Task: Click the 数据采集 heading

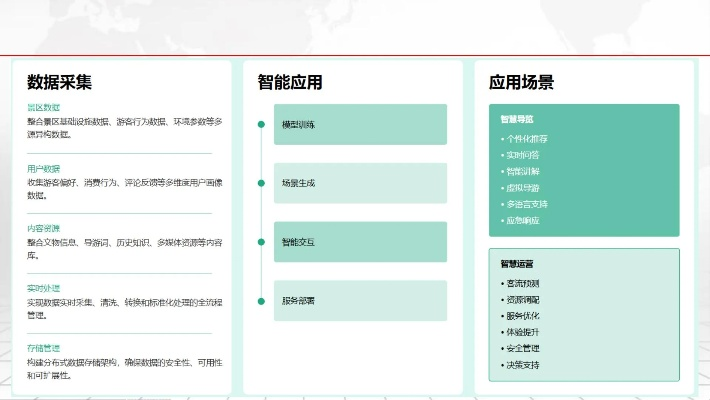Action: (60, 82)
